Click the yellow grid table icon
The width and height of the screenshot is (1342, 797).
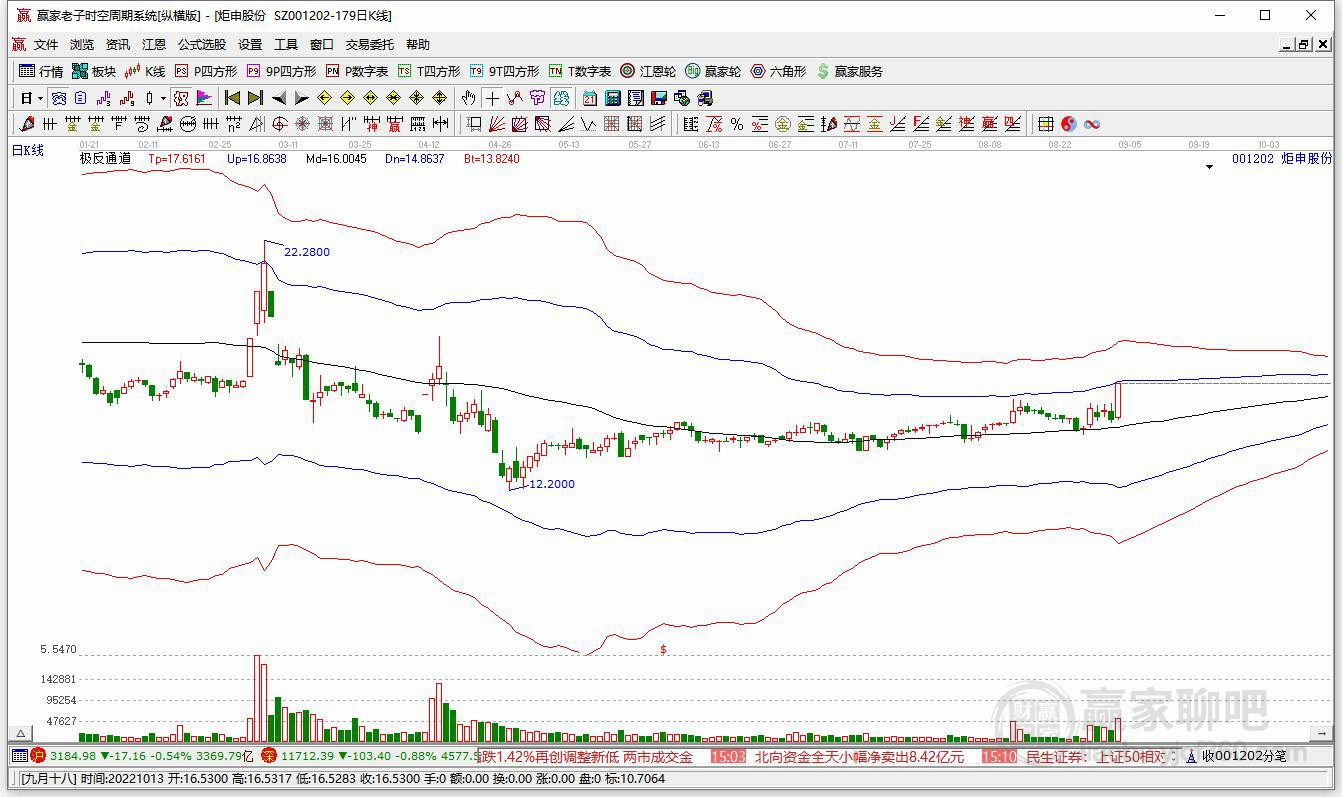pos(1046,124)
